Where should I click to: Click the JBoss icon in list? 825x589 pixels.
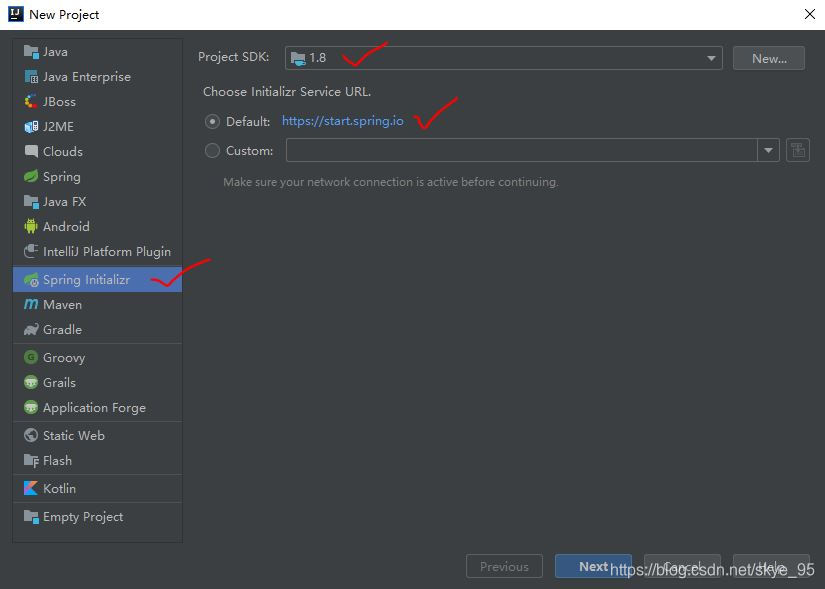pyautogui.click(x=31, y=102)
